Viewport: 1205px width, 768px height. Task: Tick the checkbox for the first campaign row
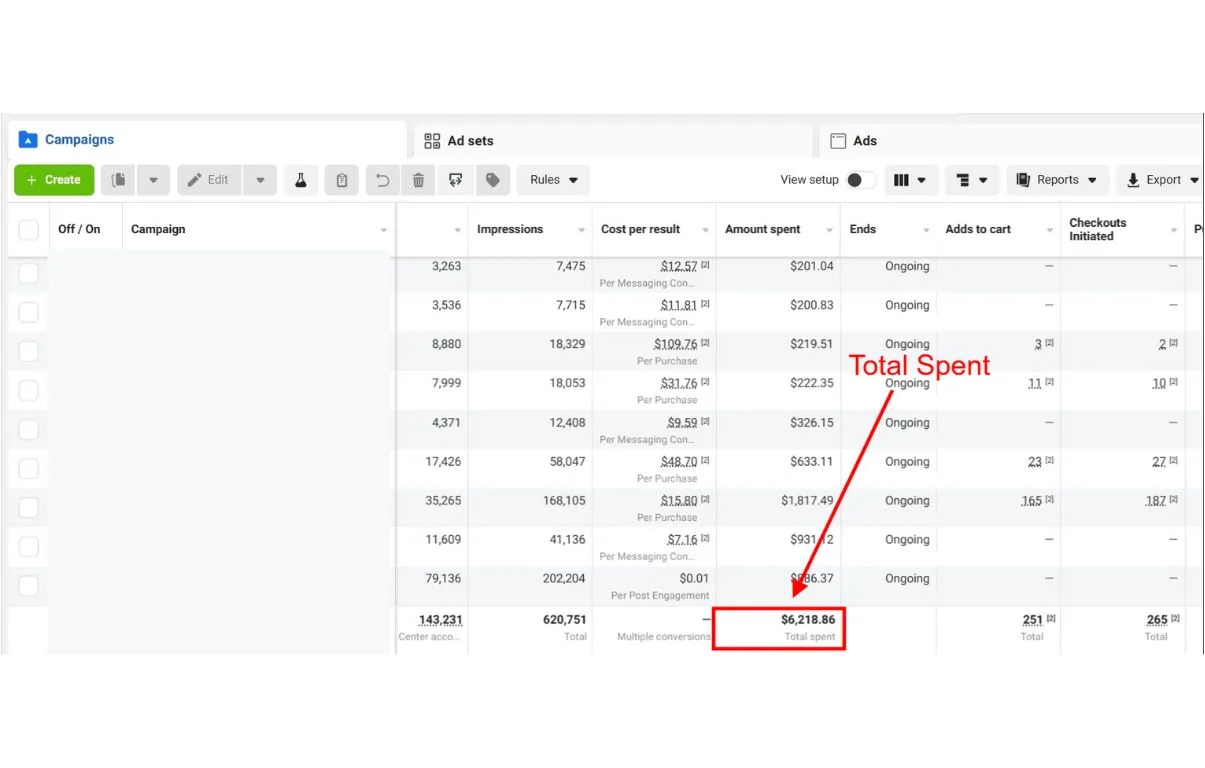(x=29, y=273)
